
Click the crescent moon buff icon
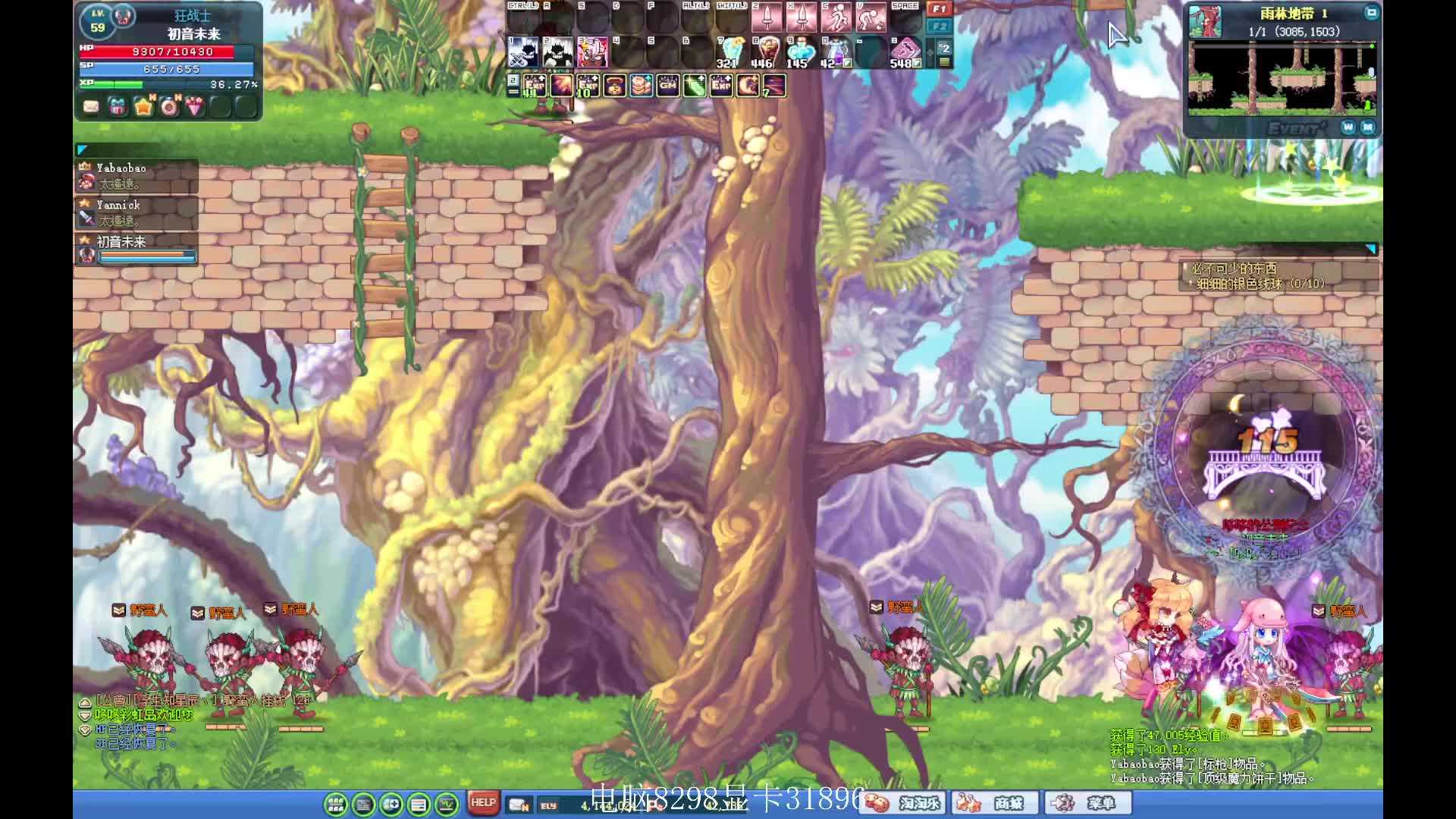point(747,86)
